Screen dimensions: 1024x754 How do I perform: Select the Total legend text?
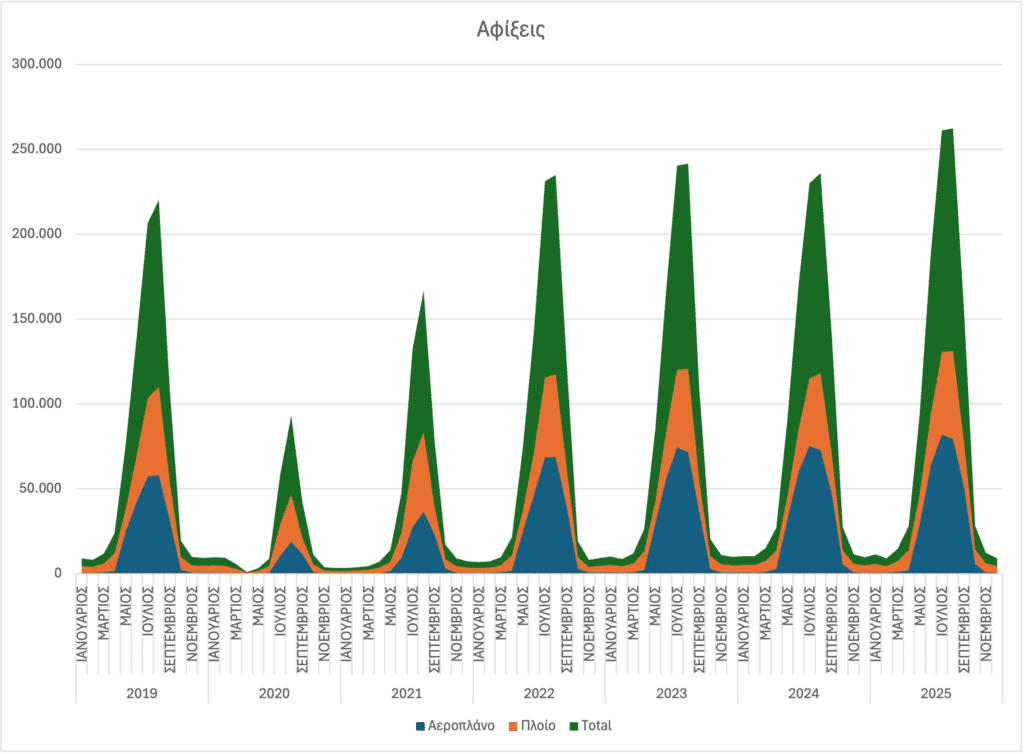pos(596,725)
